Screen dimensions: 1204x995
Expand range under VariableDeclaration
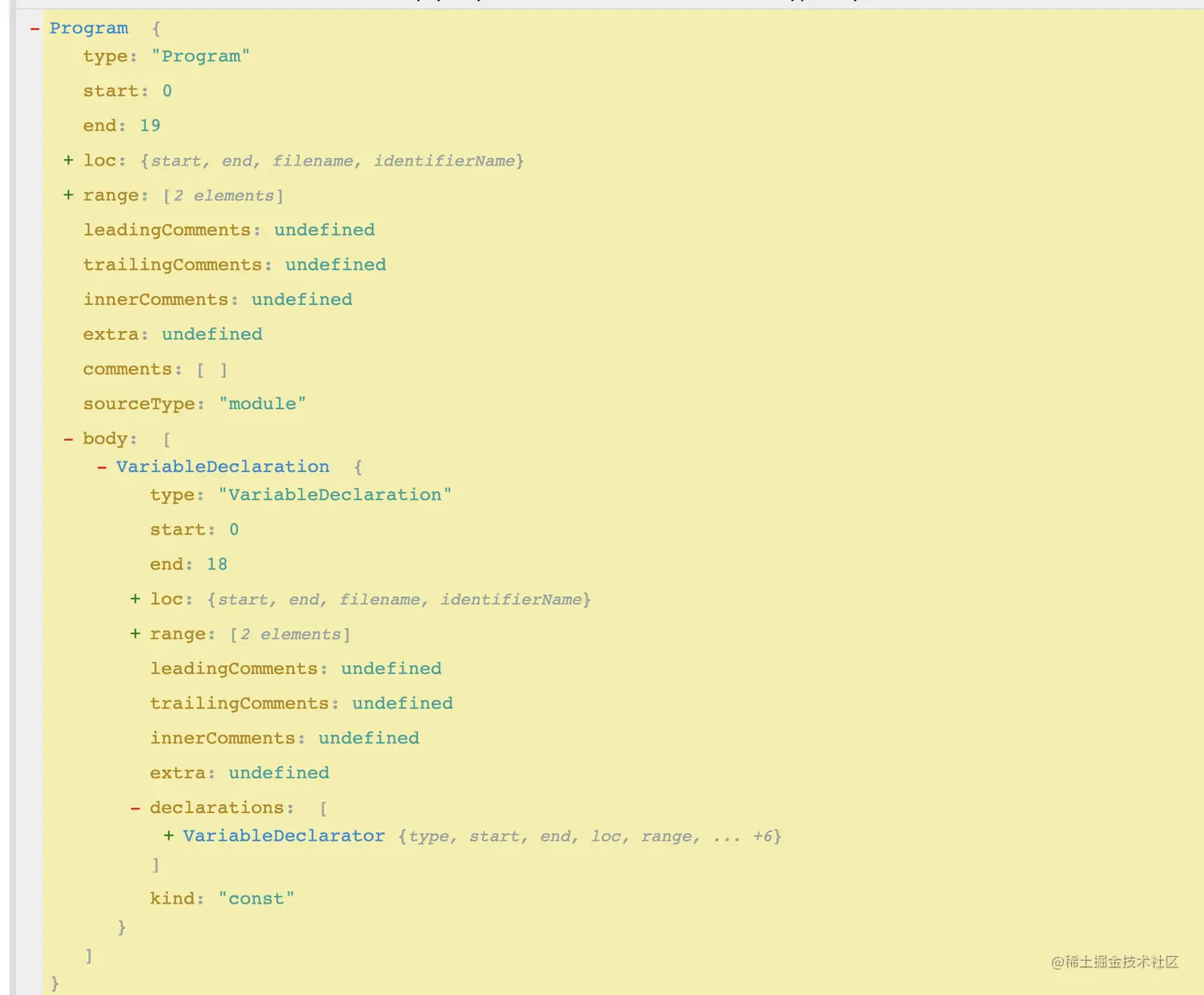coord(135,634)
